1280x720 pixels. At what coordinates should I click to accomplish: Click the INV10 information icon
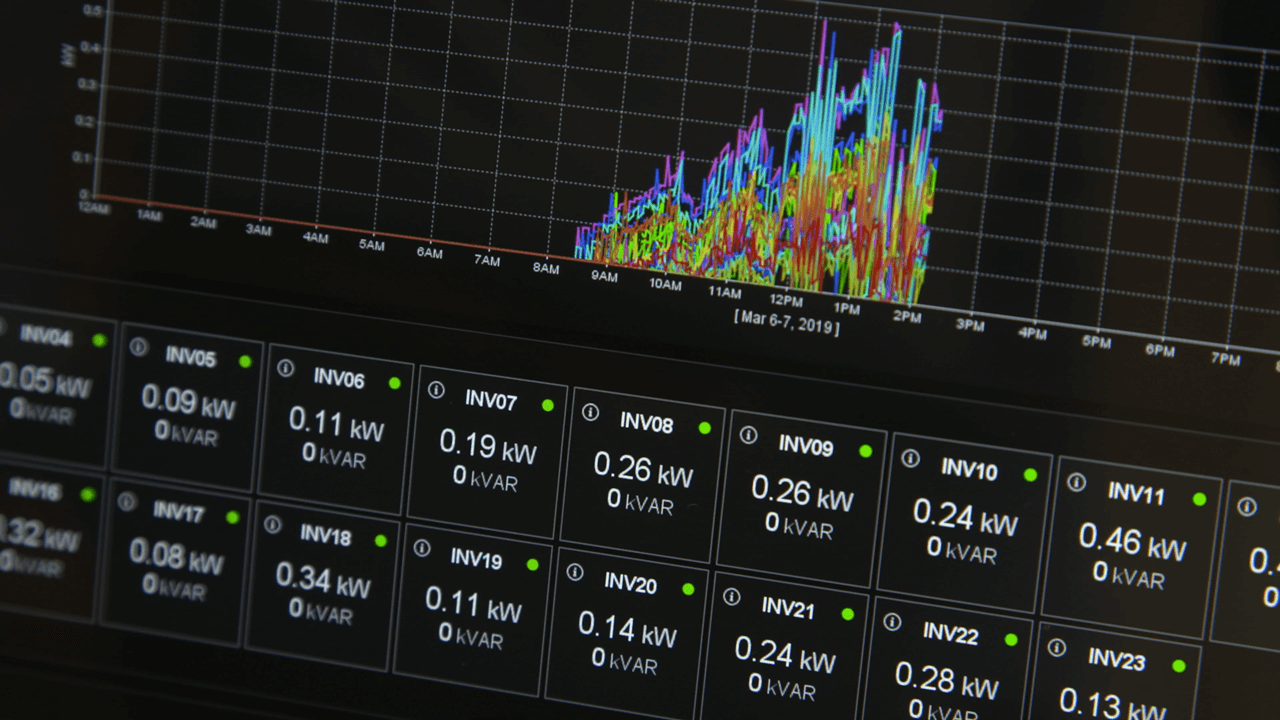coord(911,458)
